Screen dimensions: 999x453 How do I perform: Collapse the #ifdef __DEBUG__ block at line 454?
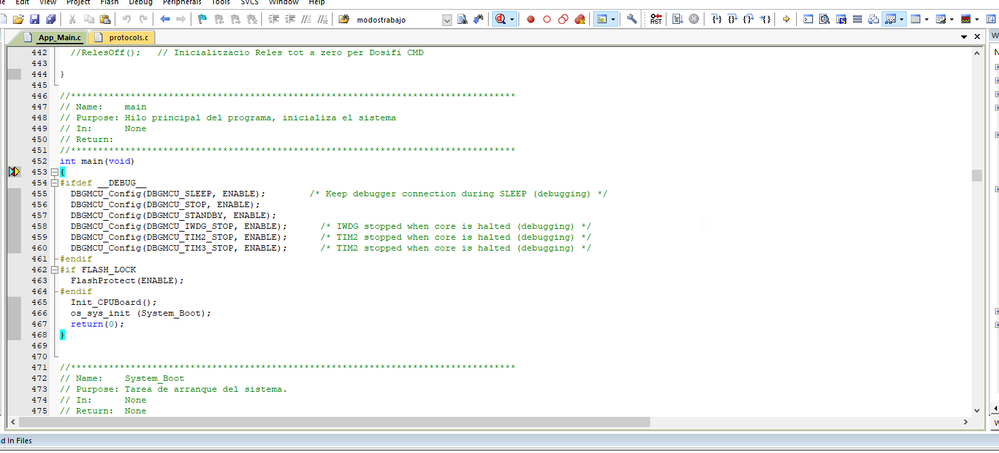(54, 183)
